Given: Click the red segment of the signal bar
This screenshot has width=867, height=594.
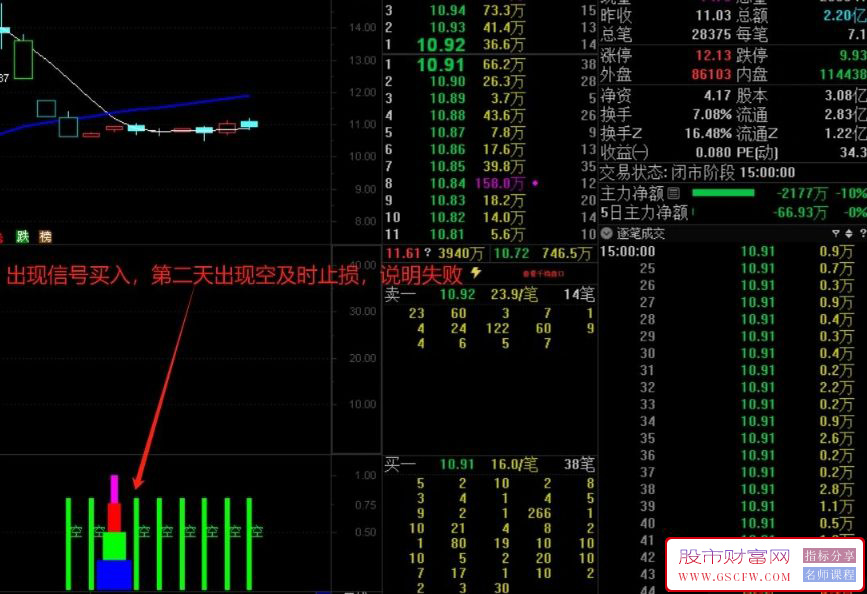Looking at the screenshot, I should click(x=114, y=518).
